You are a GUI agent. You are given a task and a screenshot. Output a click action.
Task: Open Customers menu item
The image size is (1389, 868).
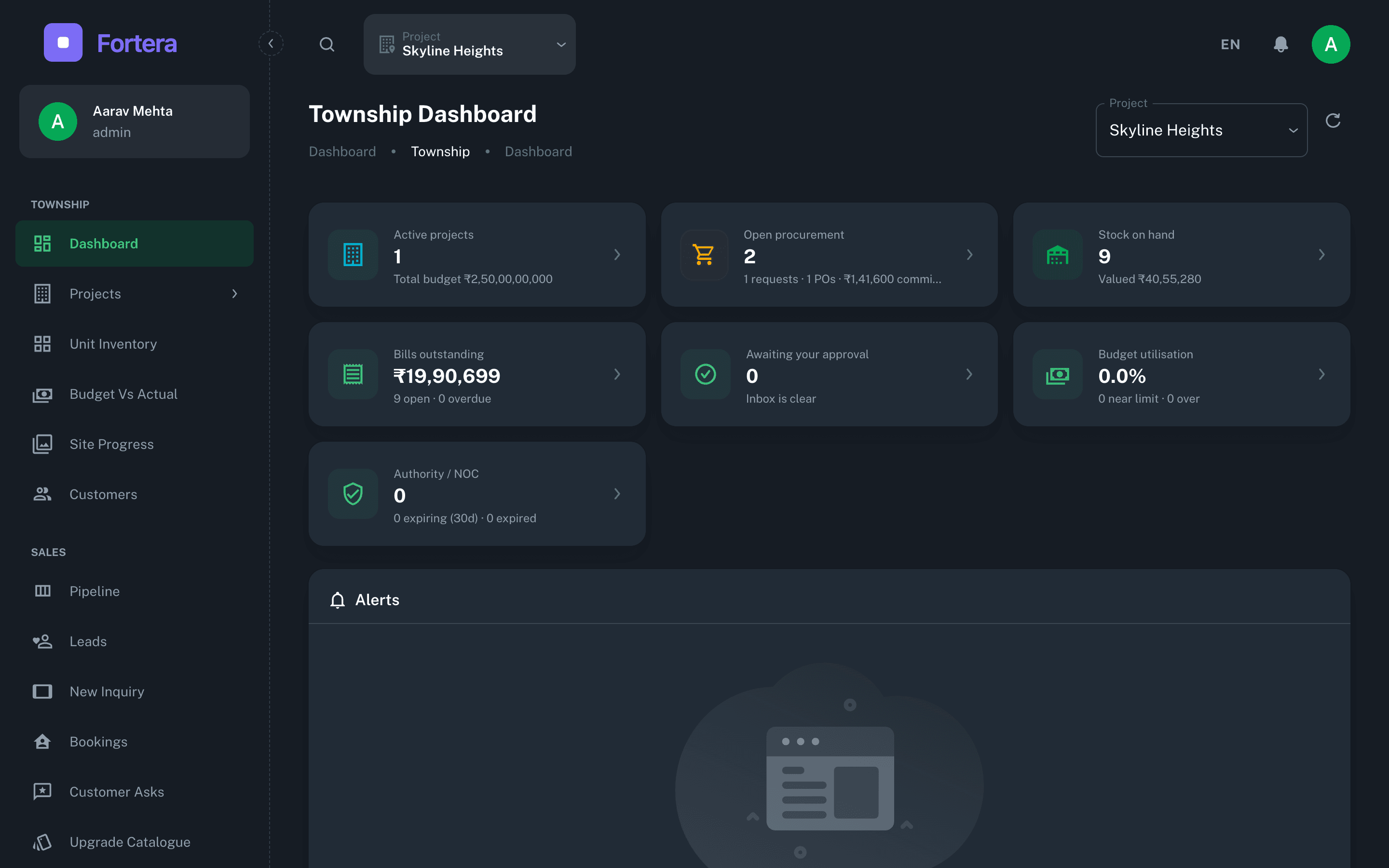click(134, 494)
